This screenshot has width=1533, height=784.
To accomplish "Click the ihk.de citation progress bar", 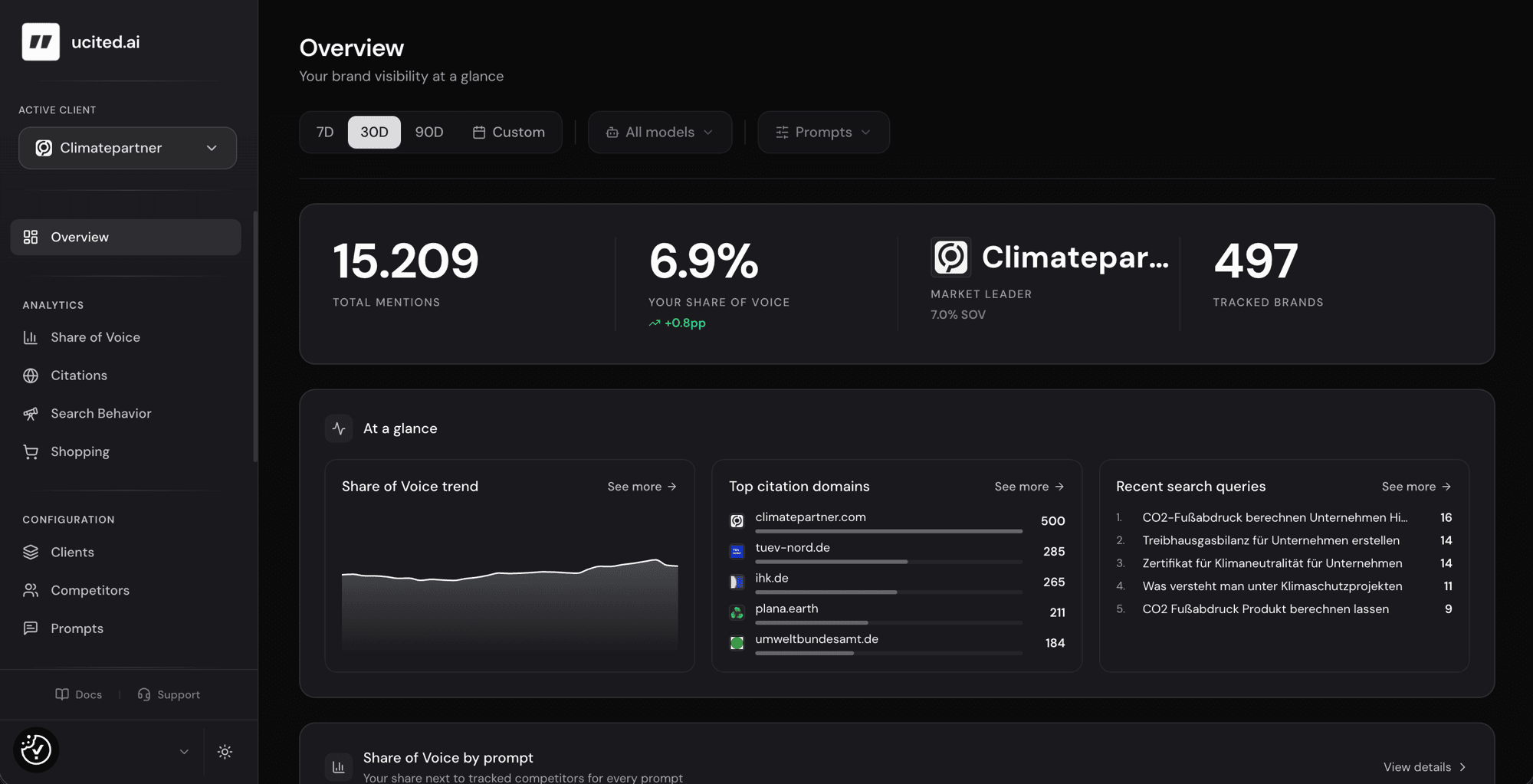I will 888,592.
